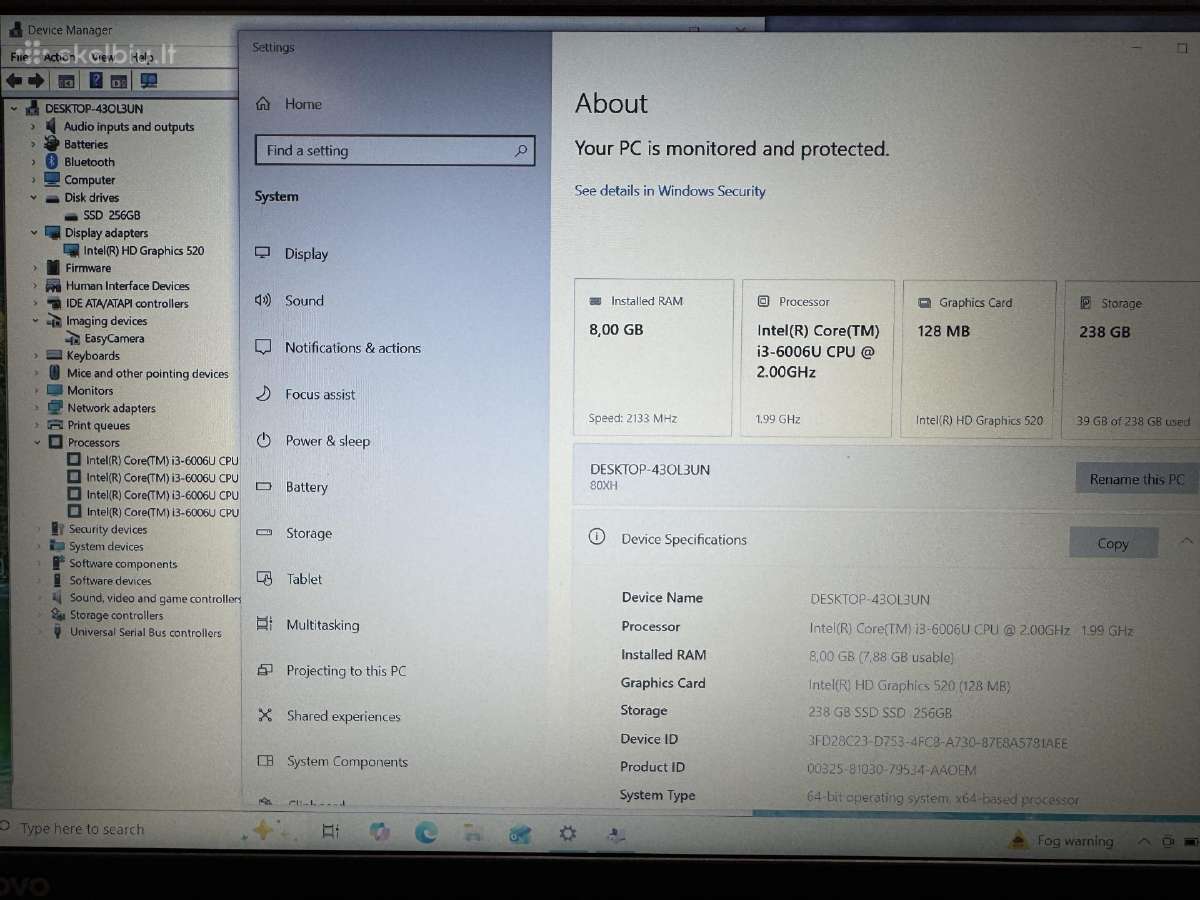Launch Microsoft Edge from taskbar
1200x900 pixels.
click(x=426, y=832)
